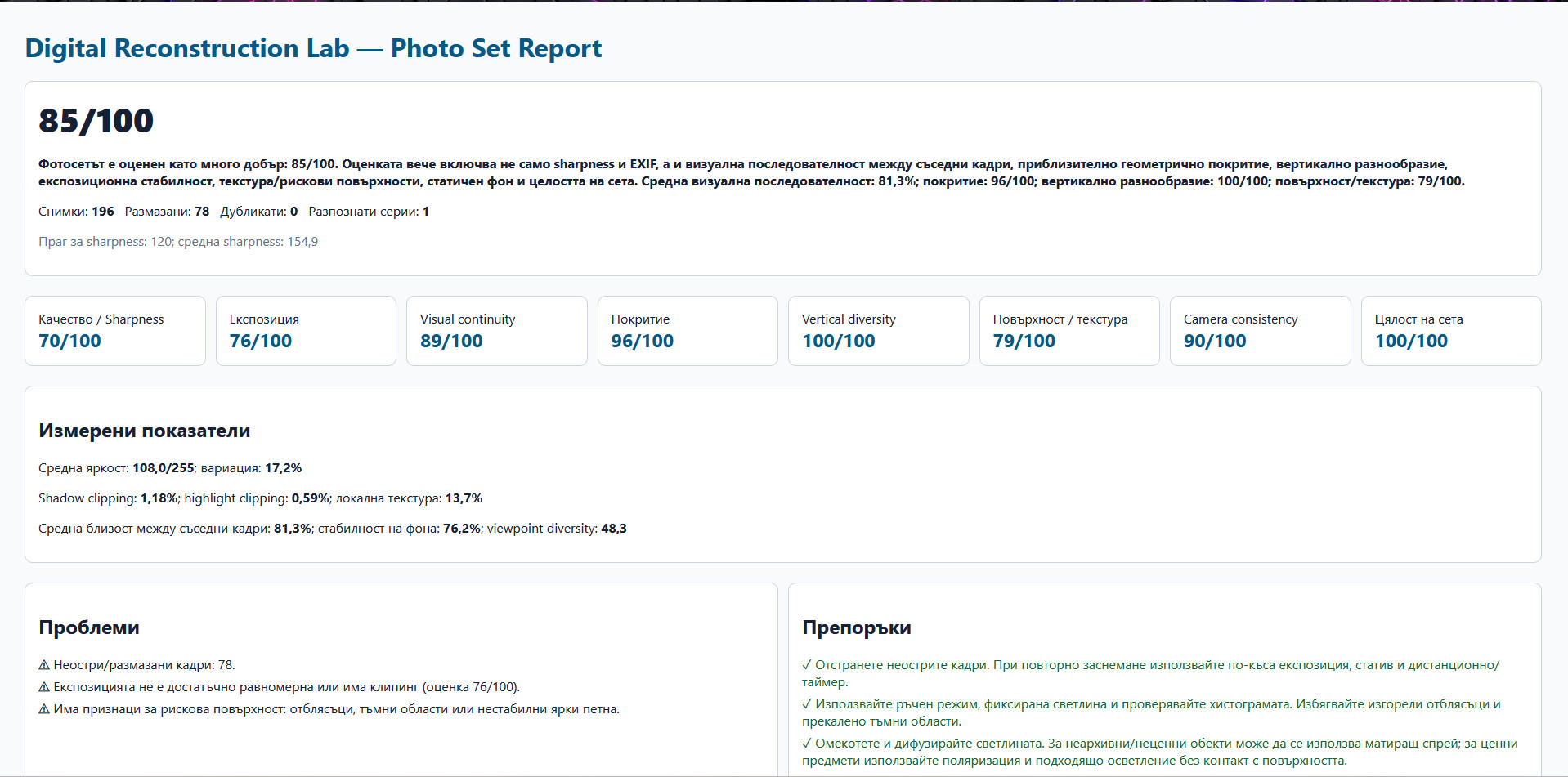
Task: Click the Проблеми section heading
Action: pyautogui.click(x=89, y=627)
